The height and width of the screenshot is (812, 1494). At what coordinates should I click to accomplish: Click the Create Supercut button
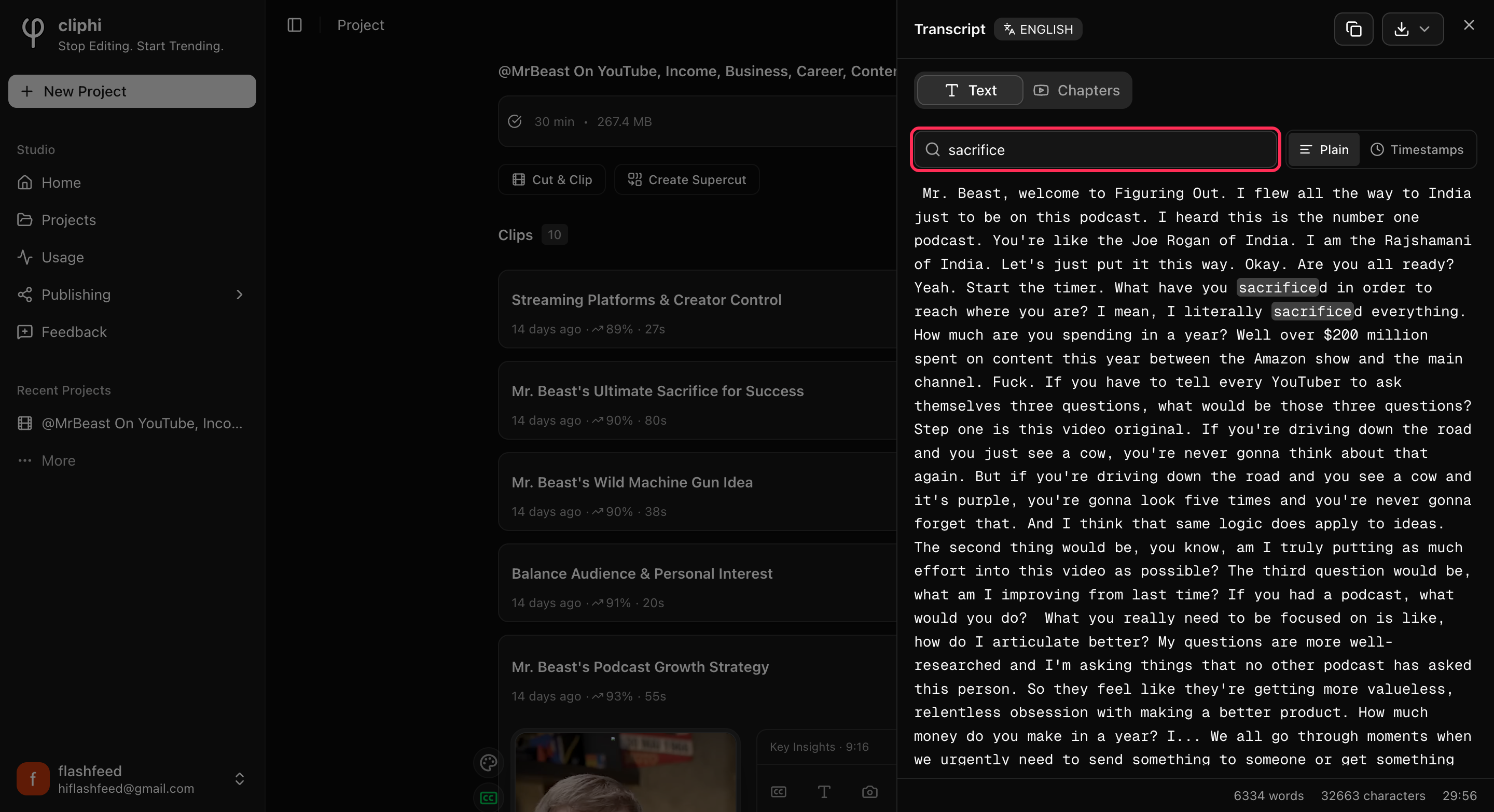tap(687, 180)
